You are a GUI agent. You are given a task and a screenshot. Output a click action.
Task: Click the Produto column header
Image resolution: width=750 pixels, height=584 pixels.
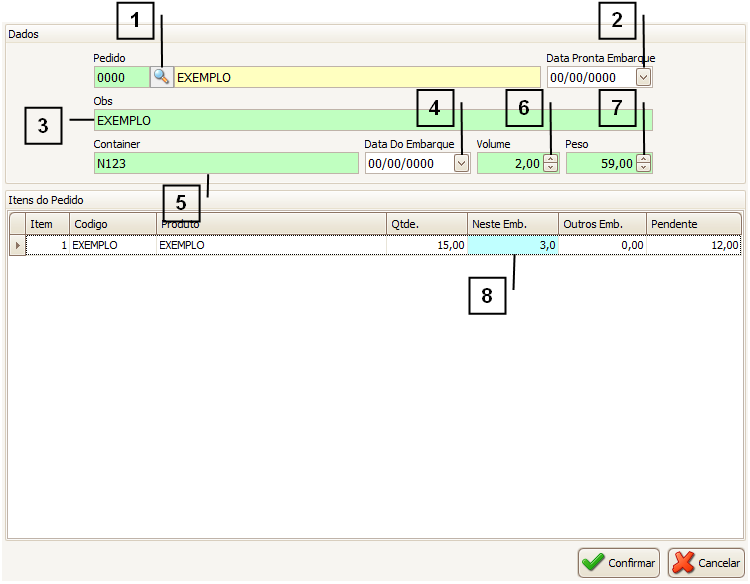tap(270, 224)
